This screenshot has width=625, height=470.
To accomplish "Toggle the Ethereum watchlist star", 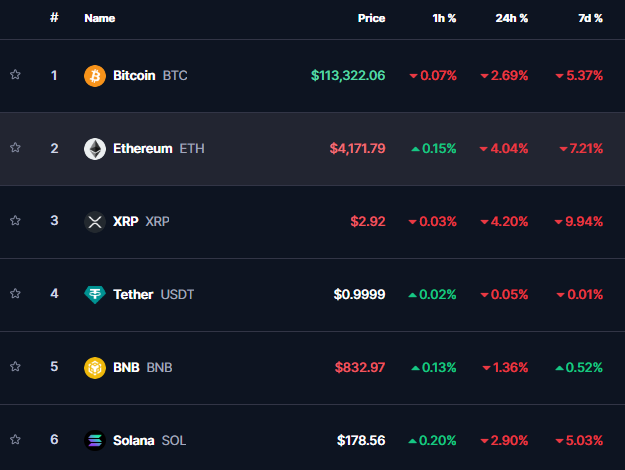I will pos(15,147).
